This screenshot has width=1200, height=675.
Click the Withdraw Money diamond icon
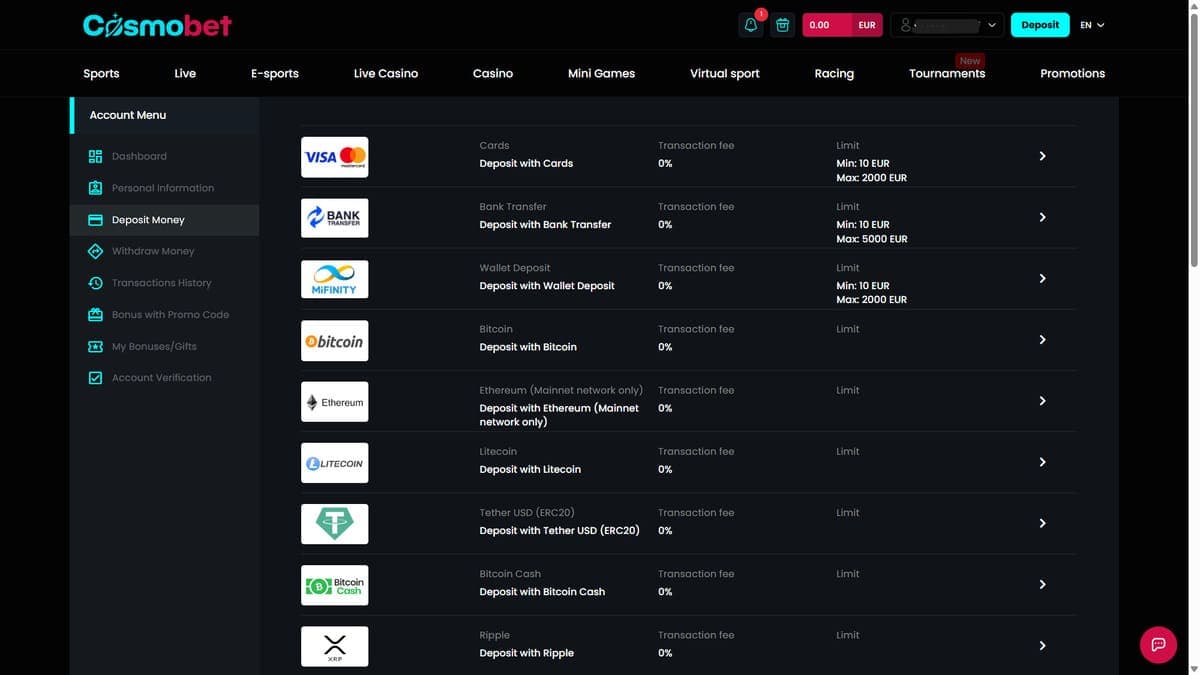pyautogui.click(x=96, y=251)
